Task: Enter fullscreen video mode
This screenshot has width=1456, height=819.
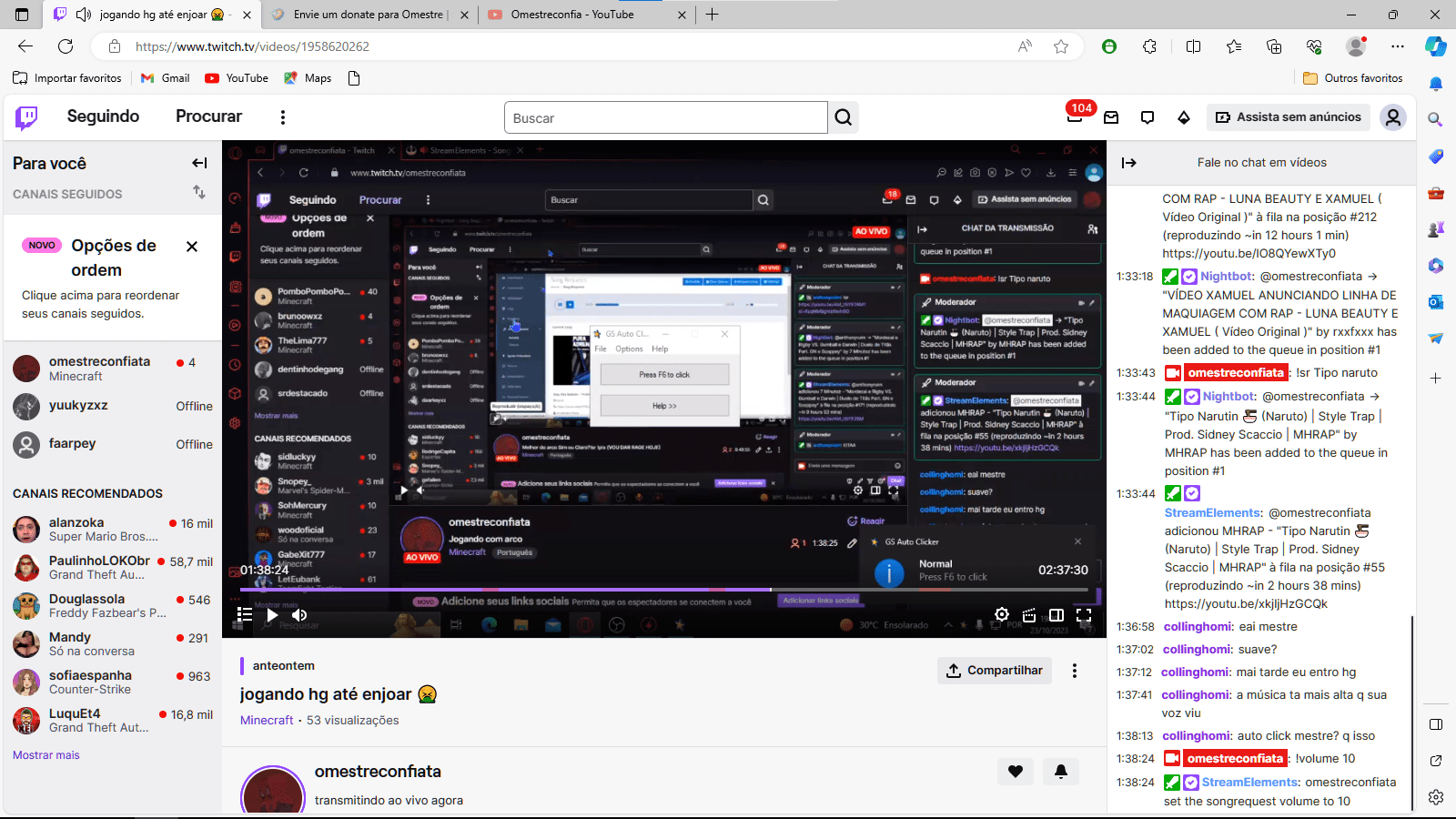Action: (x=1084, y=615)
